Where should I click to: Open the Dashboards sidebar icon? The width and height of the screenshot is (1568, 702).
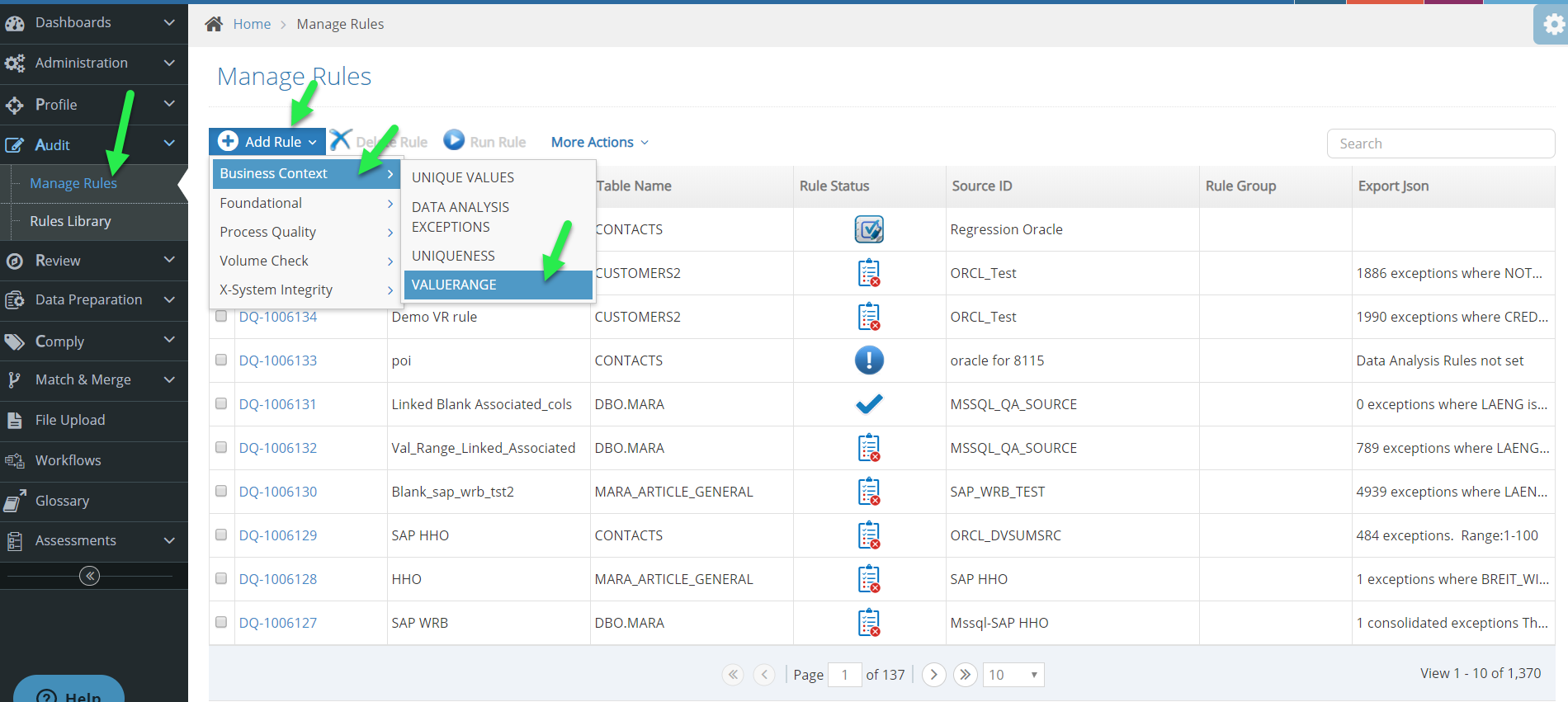tap(15, 23)
